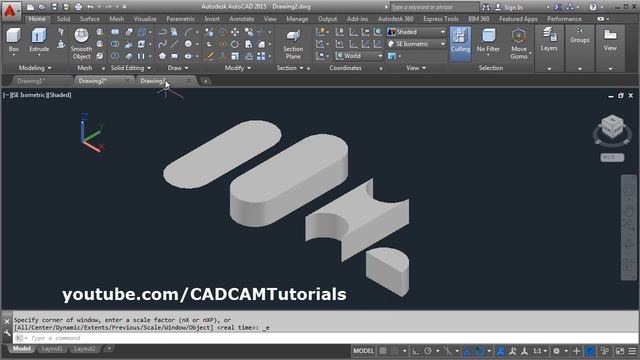Image resolution: width=640 pixels, height=360 pixels.
Task: Click the Plot (print) icon in quick access
Action: 78,7
